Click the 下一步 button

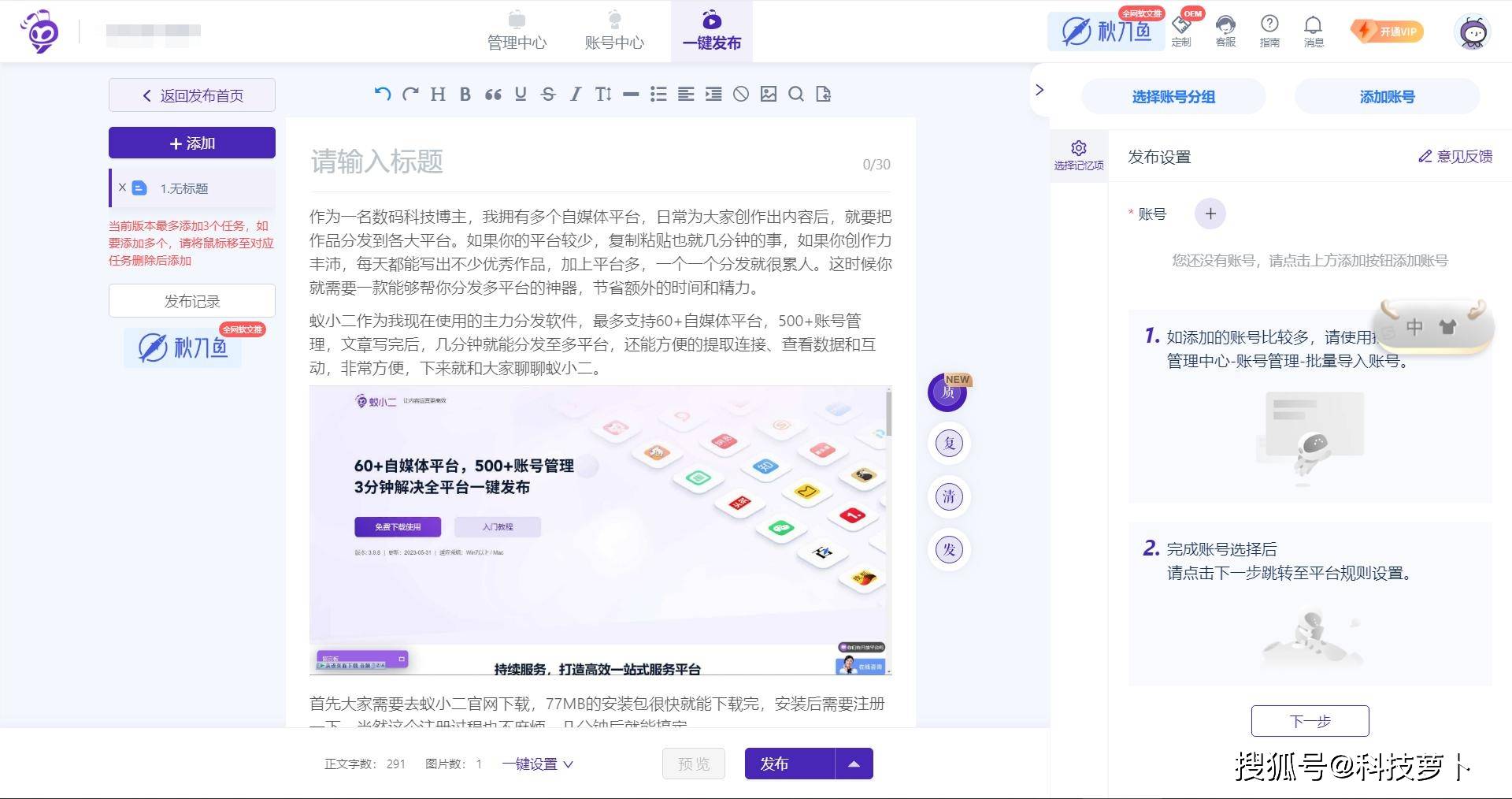pyautogui.click(x=1310, y=721)
